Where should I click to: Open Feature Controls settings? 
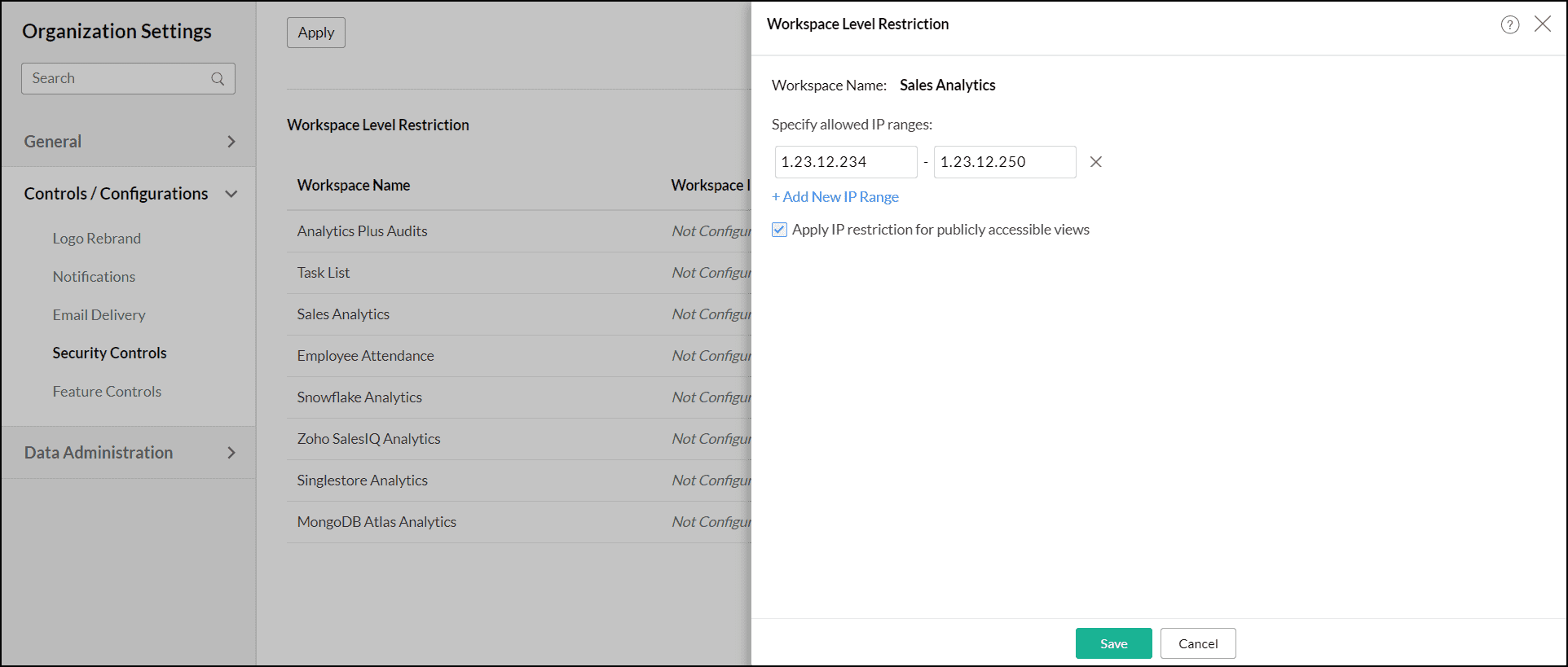[107, 392]
